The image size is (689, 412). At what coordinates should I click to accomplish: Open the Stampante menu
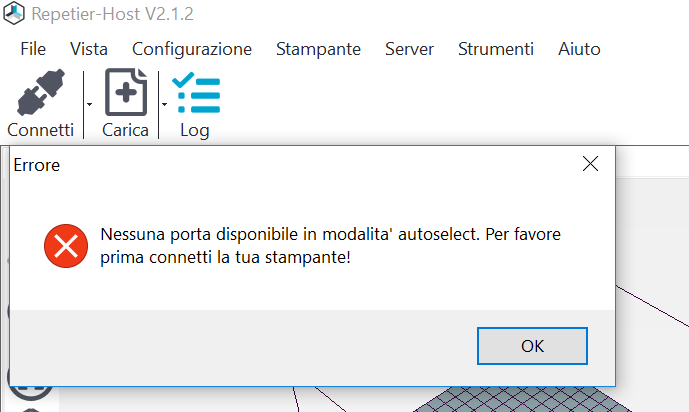point(318,49)
